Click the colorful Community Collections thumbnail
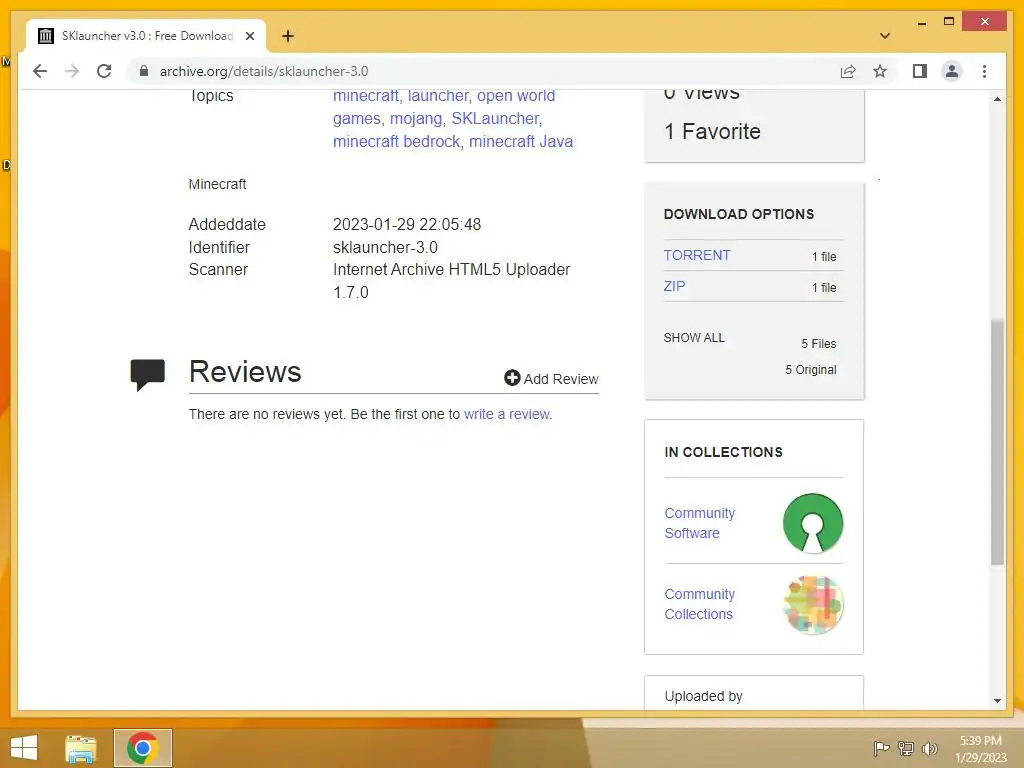 tap(812, 605)
